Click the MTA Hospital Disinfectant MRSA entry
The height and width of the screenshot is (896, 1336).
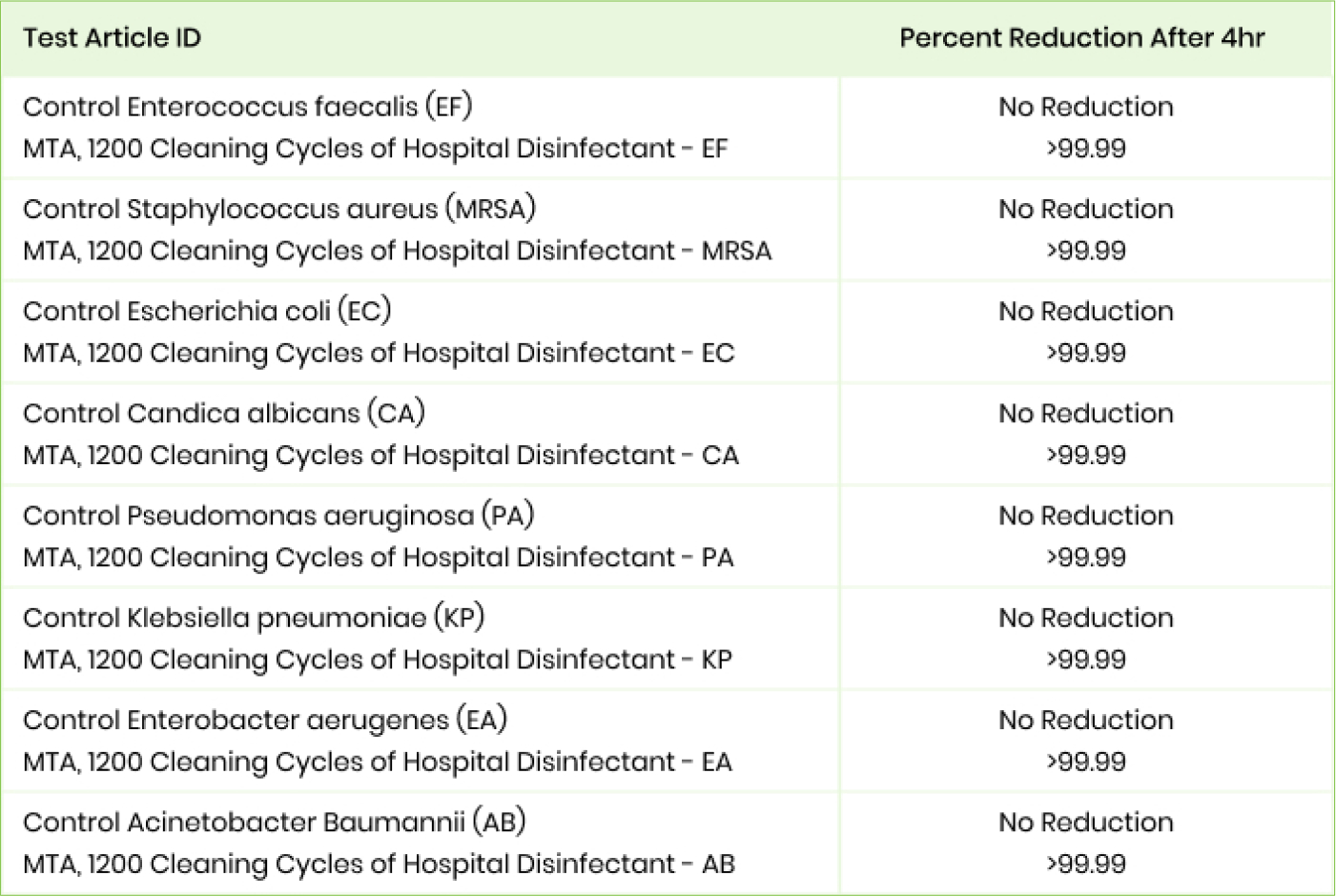pyautogui.click(x=397, y=251)
